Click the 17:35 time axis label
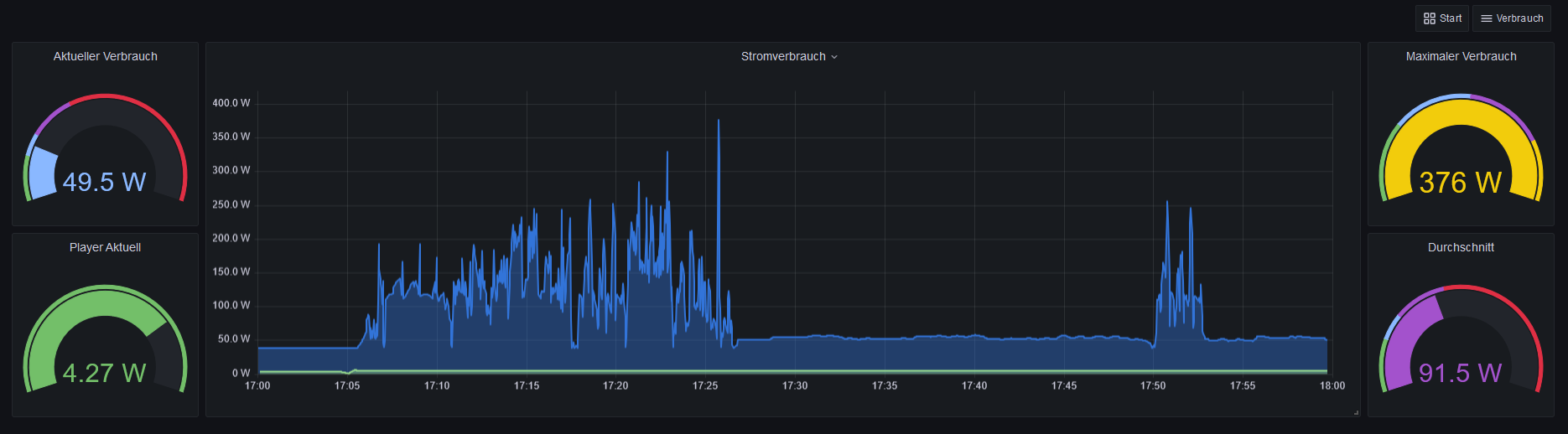 coord(885,385)
